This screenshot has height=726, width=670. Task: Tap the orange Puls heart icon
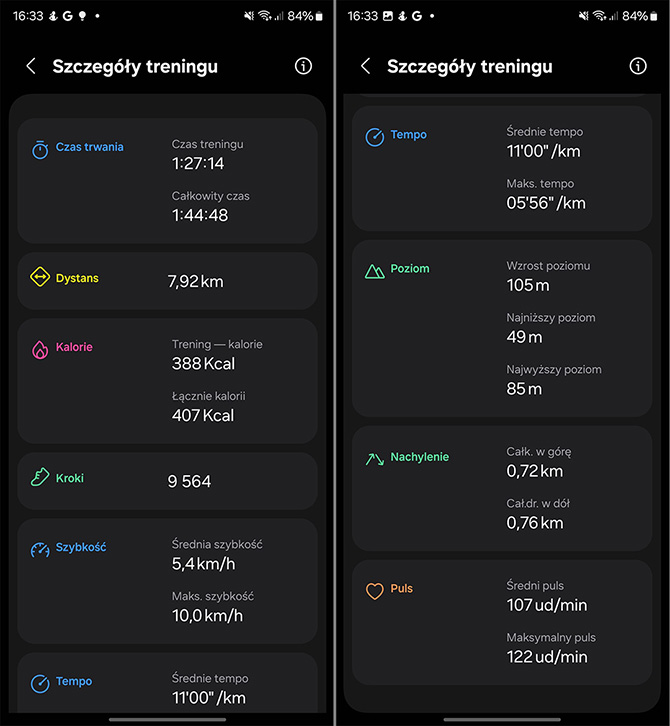375,591
